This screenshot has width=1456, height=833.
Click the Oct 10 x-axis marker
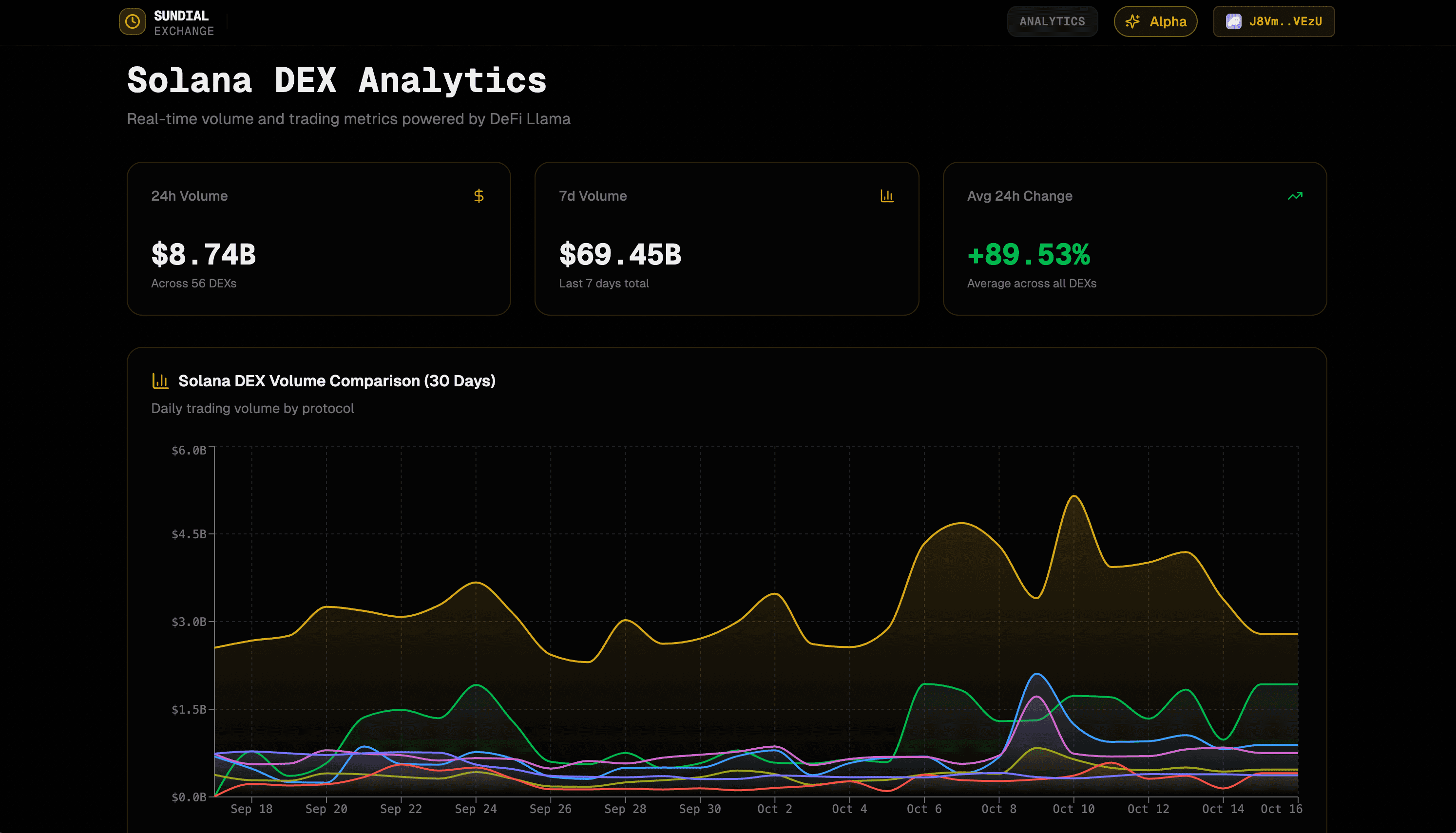pyautogui.click(x=1073, y=809)
